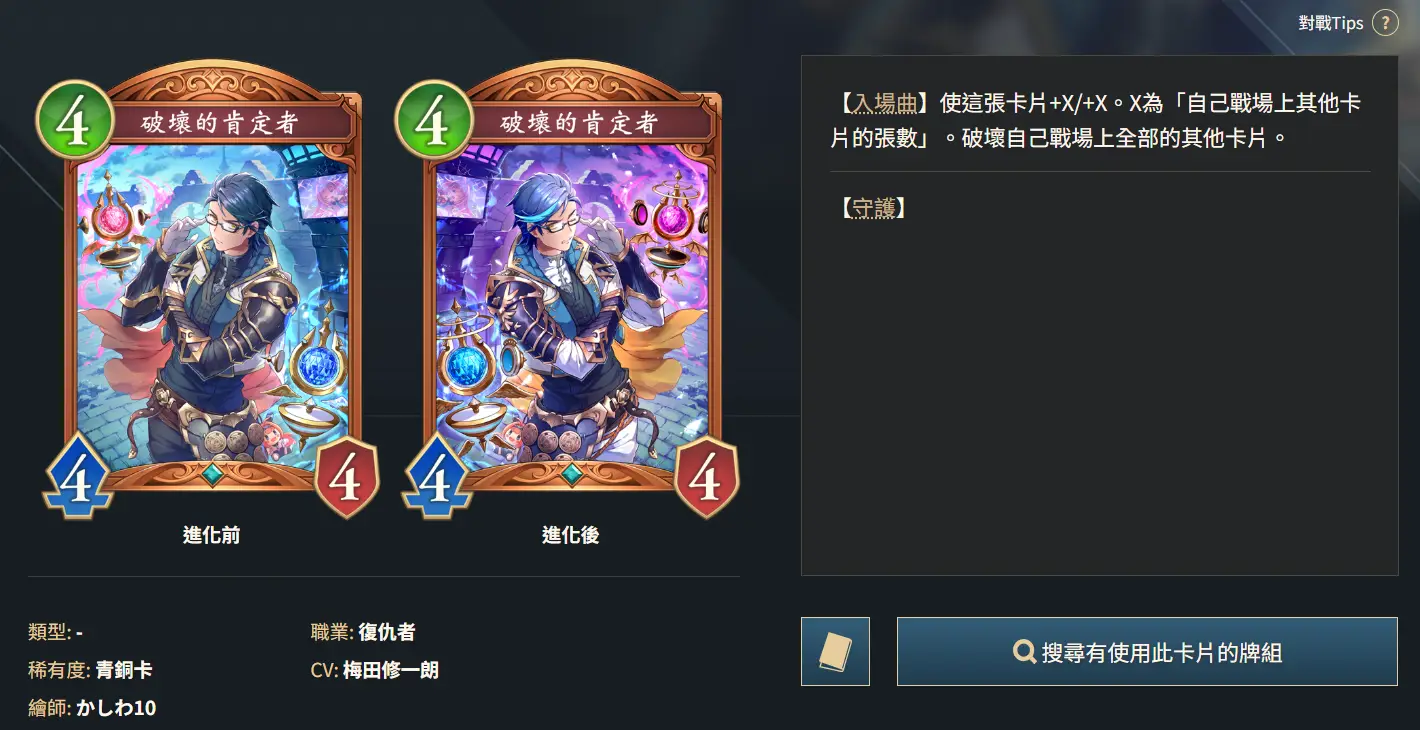The width and height of the screenshot is (1420, 730).
Task: Click the 進化後 label under the card
Action: coord(570,535)
